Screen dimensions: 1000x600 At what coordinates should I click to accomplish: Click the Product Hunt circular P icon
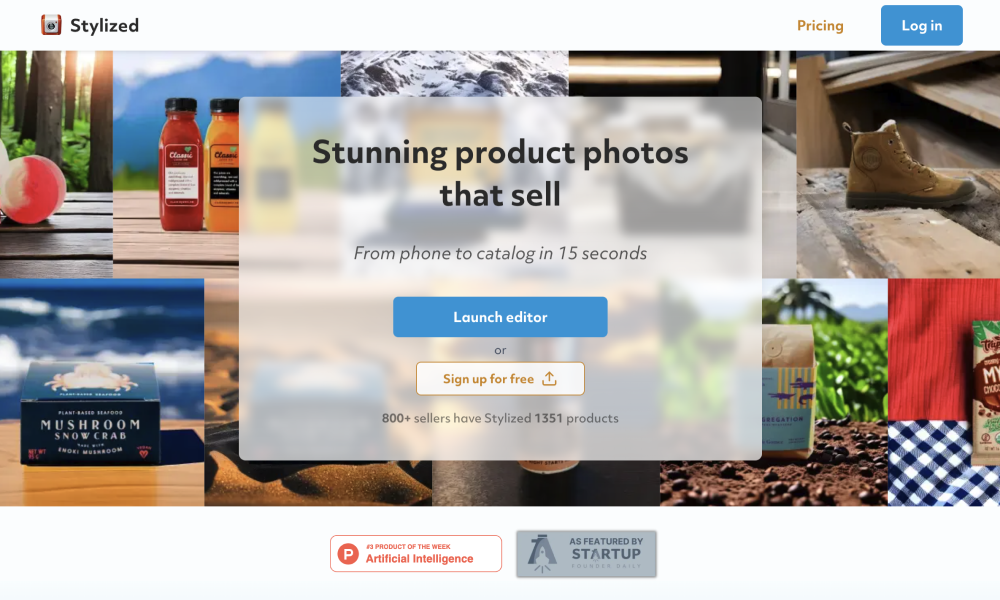[348, 553]
